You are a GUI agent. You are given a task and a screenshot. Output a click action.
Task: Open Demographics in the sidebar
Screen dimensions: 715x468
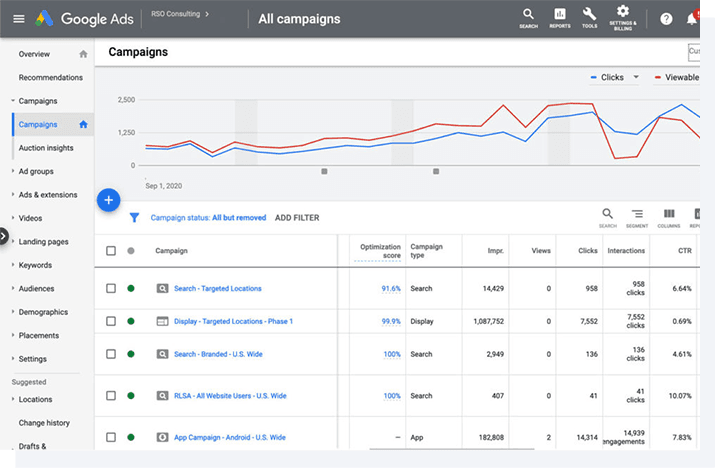(x=43, y=312)
